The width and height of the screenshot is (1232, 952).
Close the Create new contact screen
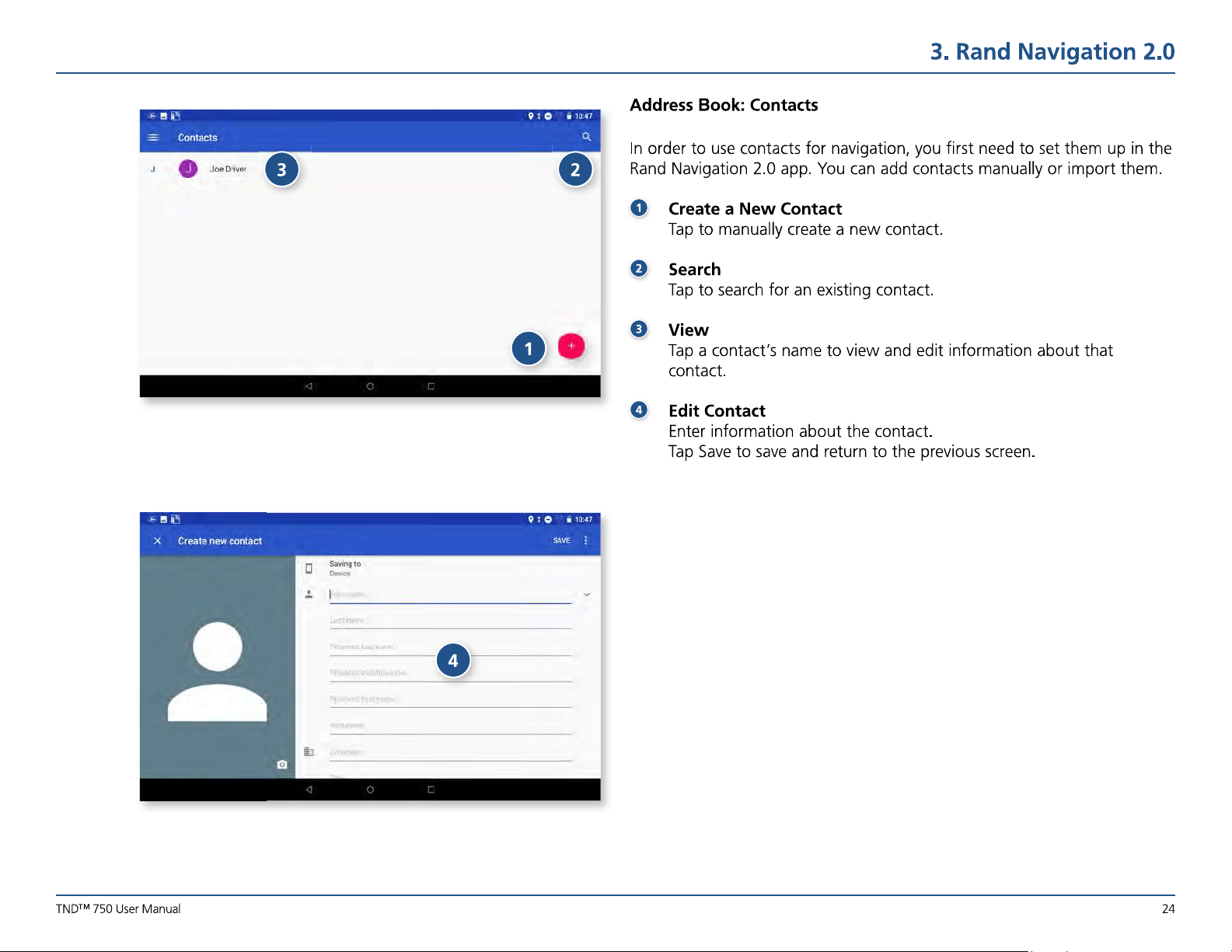pyautogui.click(x=158, y=541)
